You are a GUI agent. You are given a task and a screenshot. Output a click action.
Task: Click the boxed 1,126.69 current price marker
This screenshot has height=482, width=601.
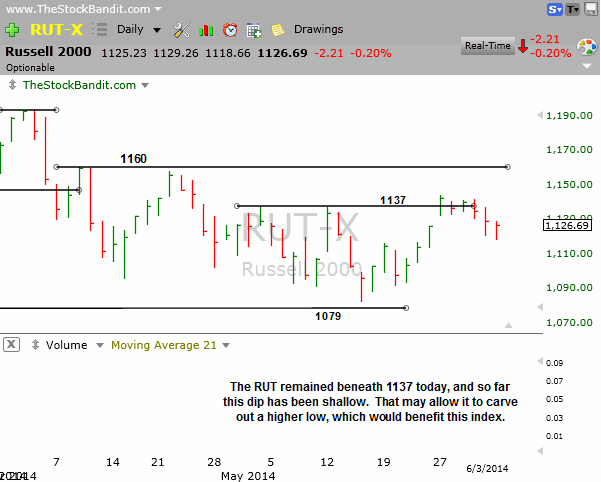(x=567, y=225)
